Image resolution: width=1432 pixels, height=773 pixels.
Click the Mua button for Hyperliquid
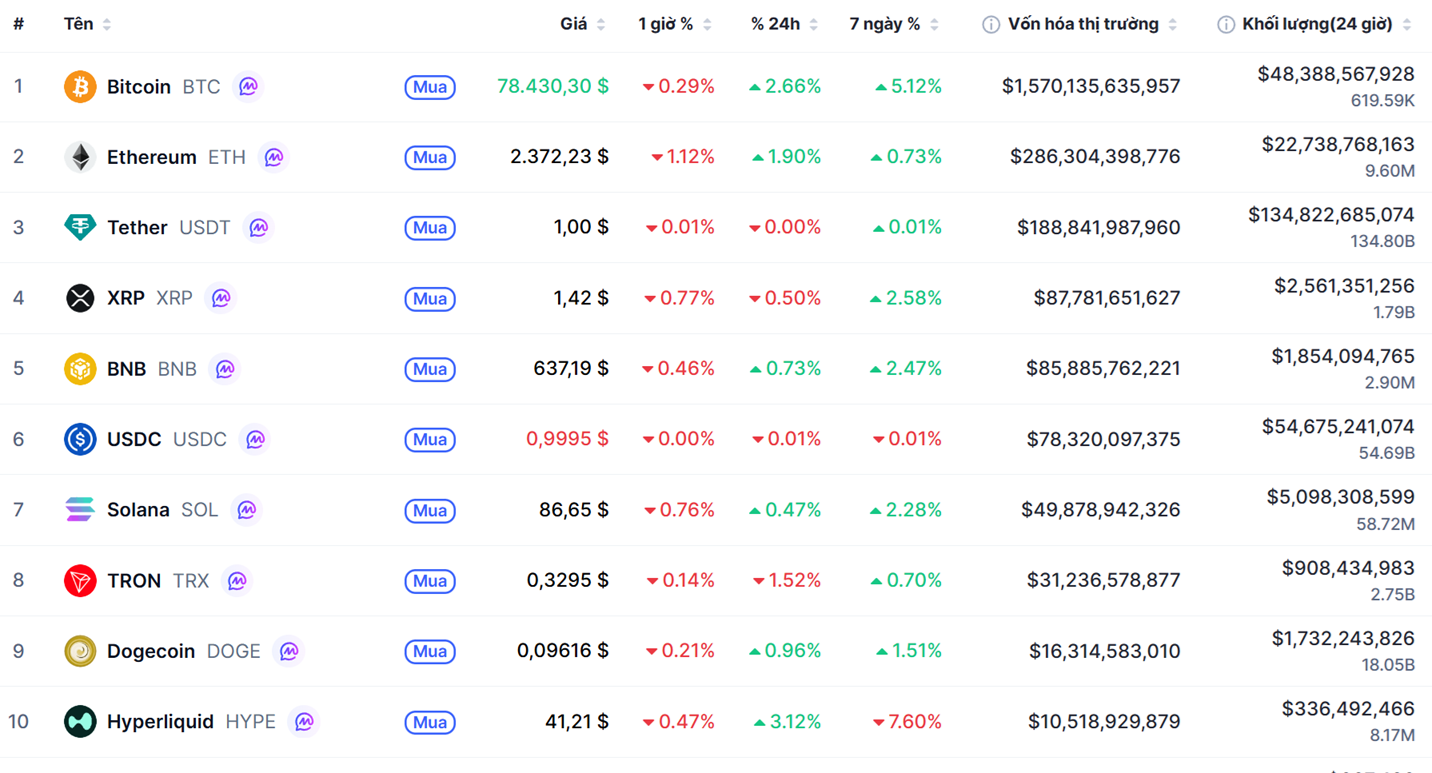click(x=430, y=721)
